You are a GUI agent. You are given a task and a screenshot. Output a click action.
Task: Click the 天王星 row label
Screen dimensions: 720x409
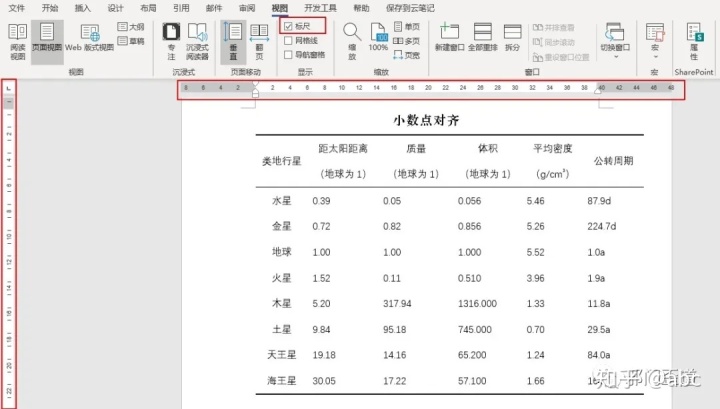point(281,355)
